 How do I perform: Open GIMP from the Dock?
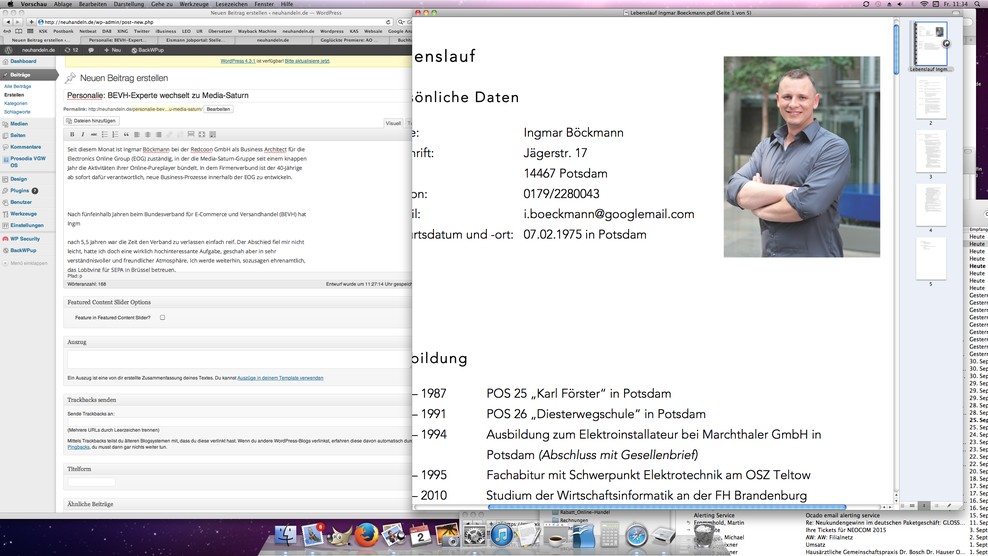pos(340,536)
